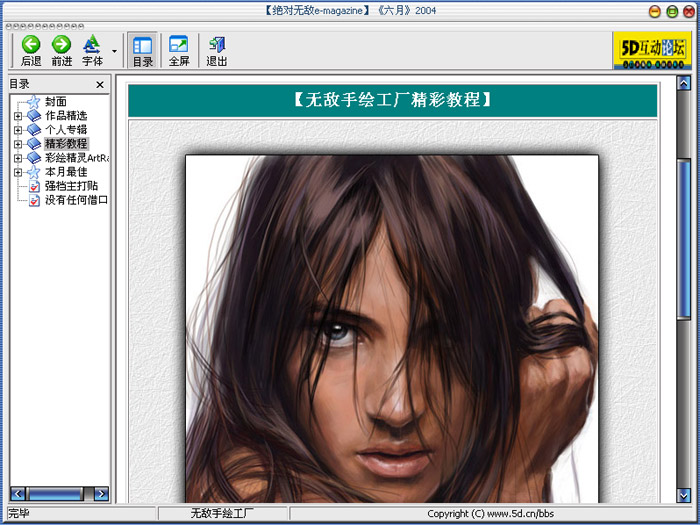Expand the 彩绘精灵ArtRage tree node
Image resolution: width=700 pixels, height=525 pixels.
[18, 158]
